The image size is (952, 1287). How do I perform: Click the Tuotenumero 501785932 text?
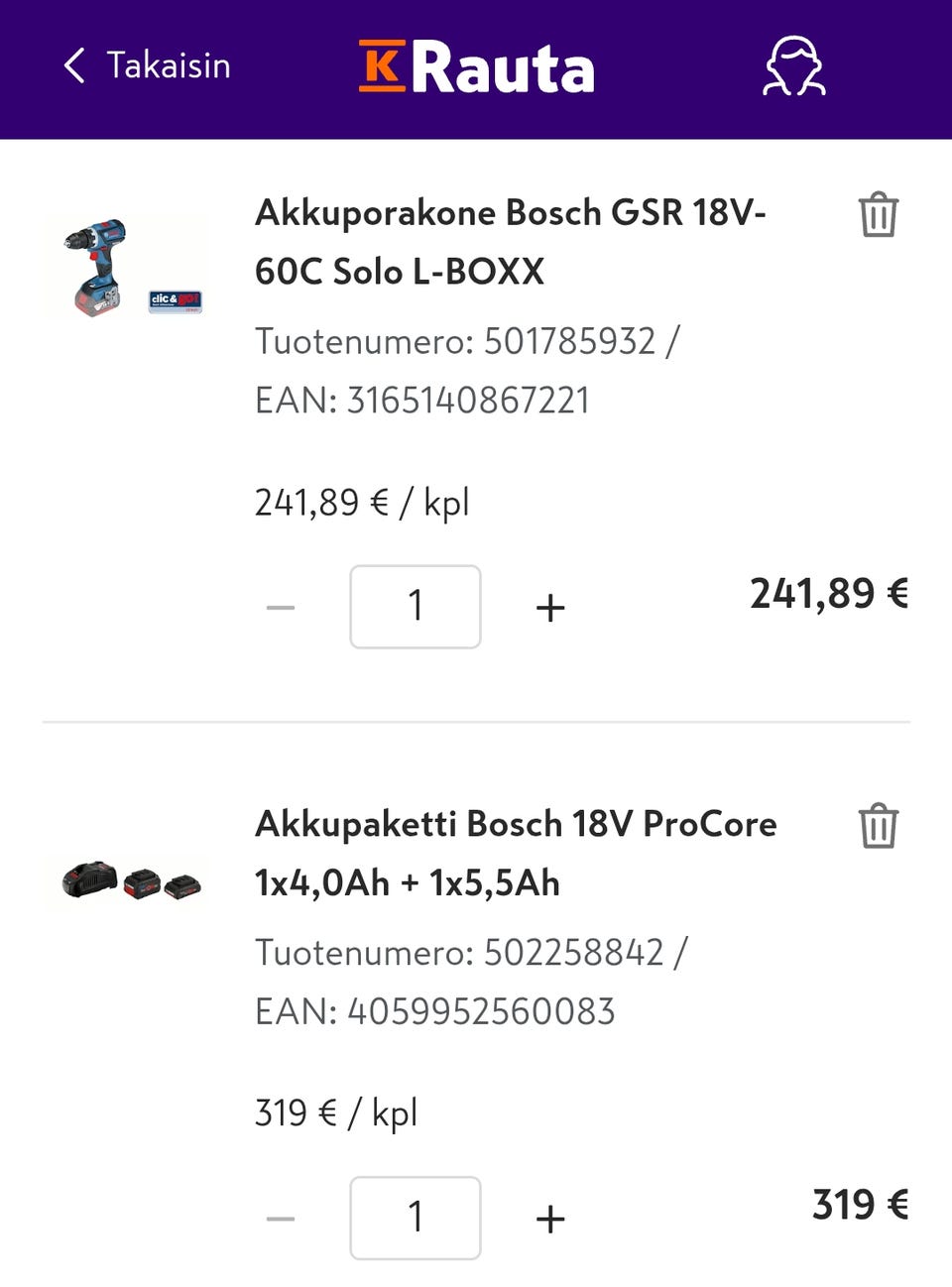pos(466,341)
